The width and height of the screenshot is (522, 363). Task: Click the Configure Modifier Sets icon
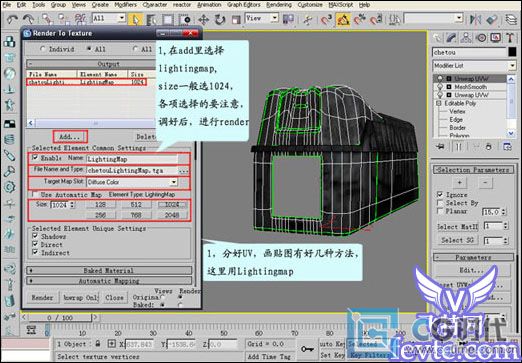(x=507, y=146)
